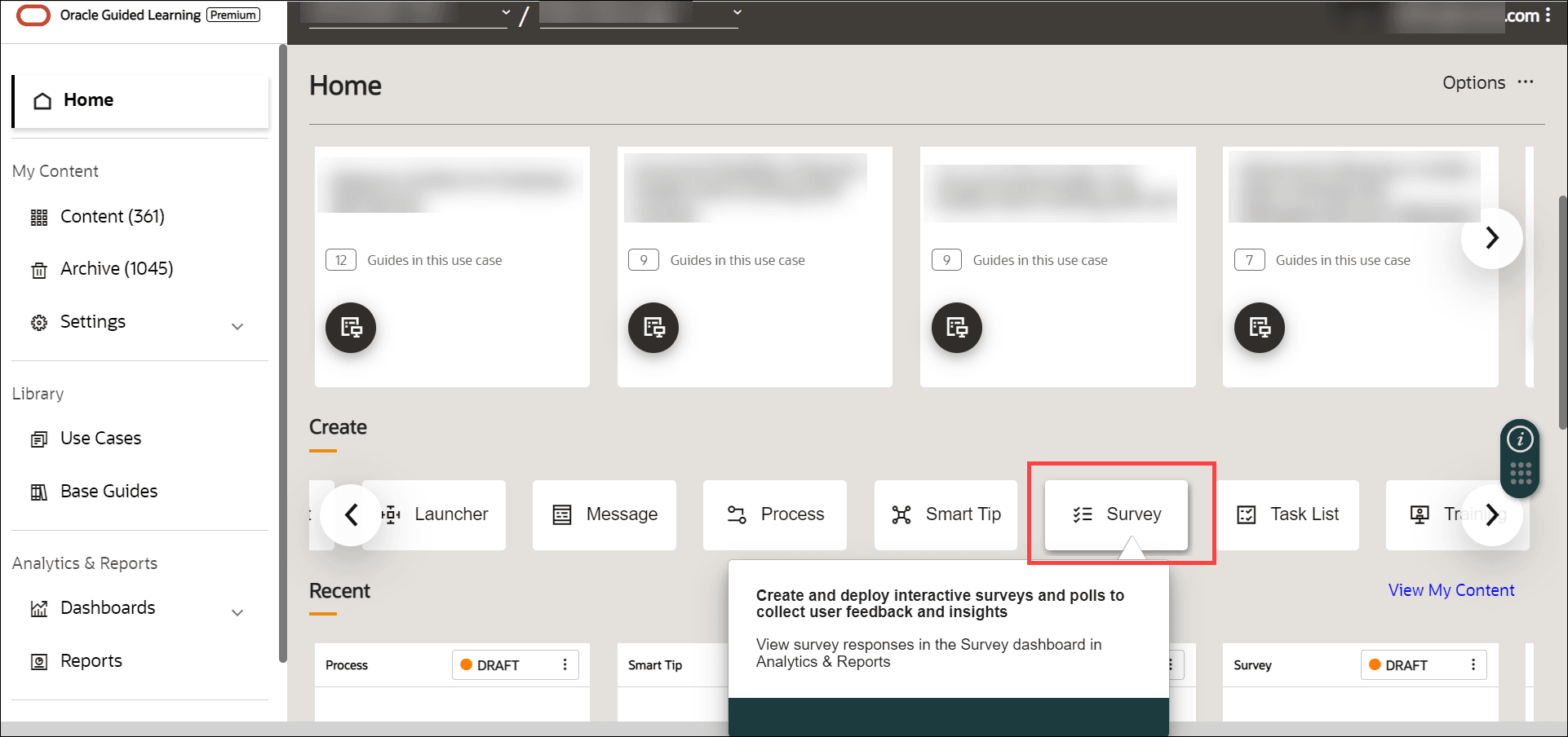This screenshot has width=1568, height=737.
Task: Click the Content grid icon
Action: pyautogui.click(x=39, y=218)
